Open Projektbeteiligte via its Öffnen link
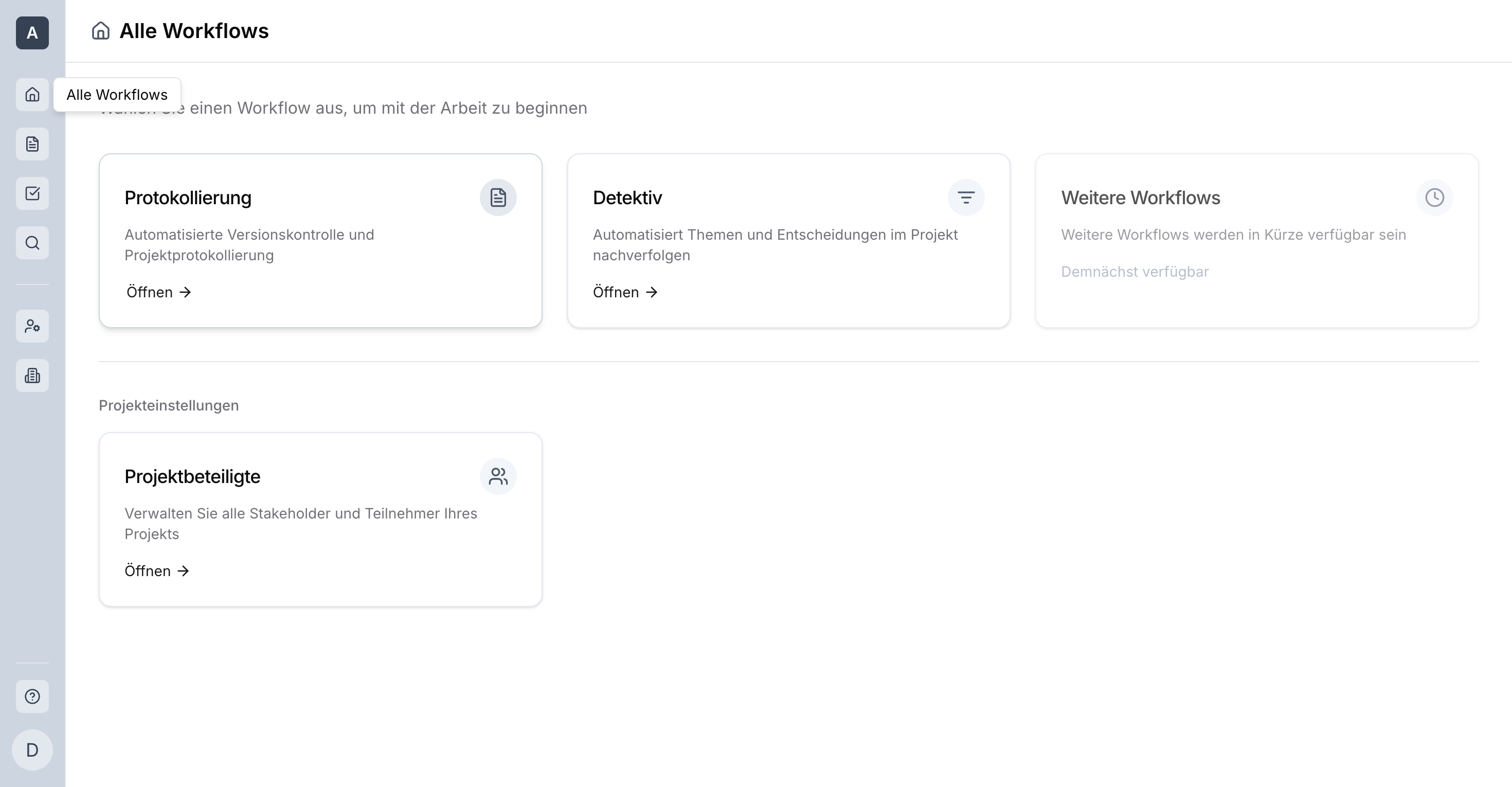Viewport: 1512px width, 787px height. (x=157, y=570)
